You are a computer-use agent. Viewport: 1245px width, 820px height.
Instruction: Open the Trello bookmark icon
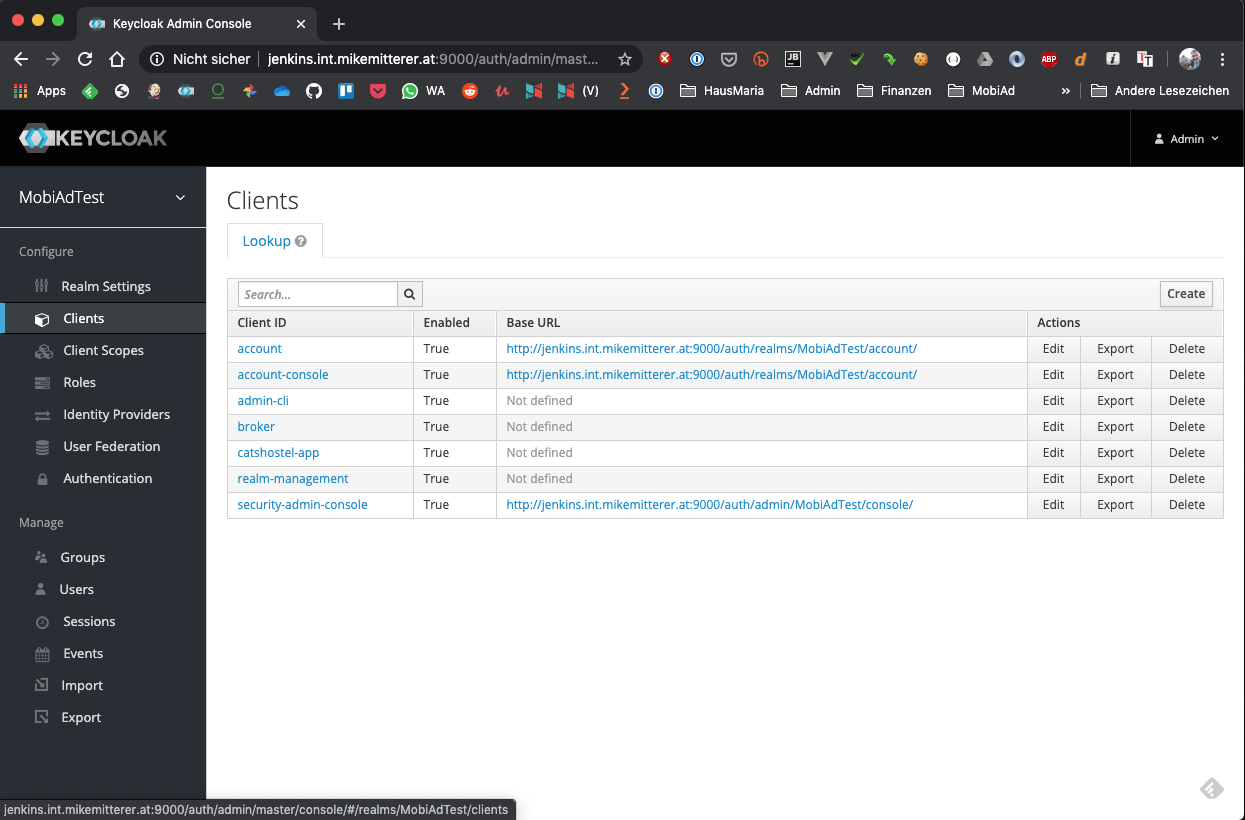pos(346,90)
